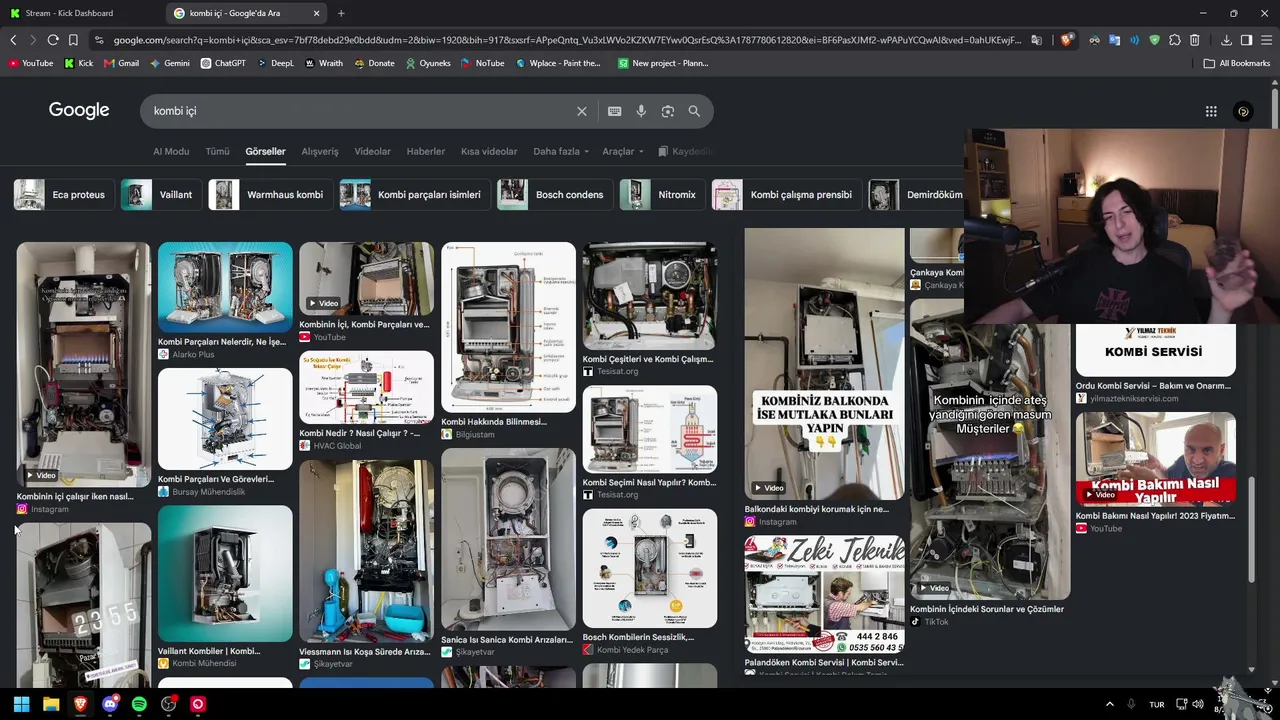This screenshot has height=720, width=1280.
Task: Close the "kombi içi - Google'da Ara" tab
Action: click(317, 13)
